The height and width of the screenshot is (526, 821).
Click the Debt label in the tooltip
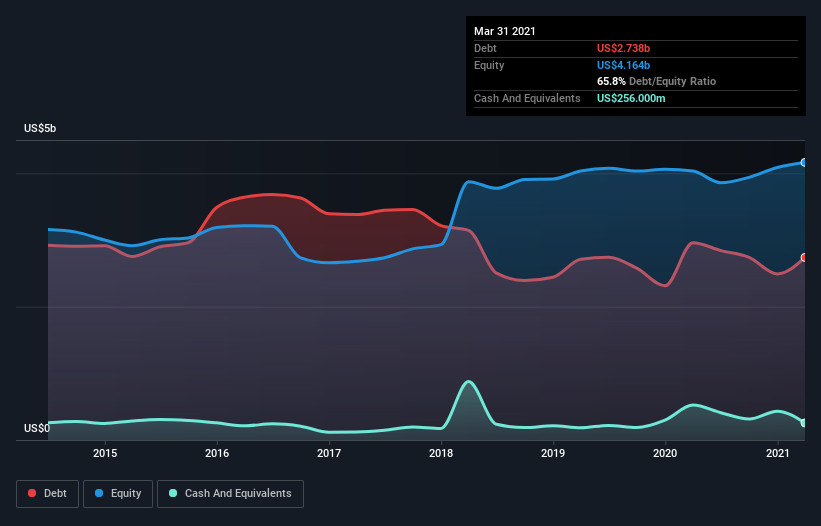click(485, 48)
